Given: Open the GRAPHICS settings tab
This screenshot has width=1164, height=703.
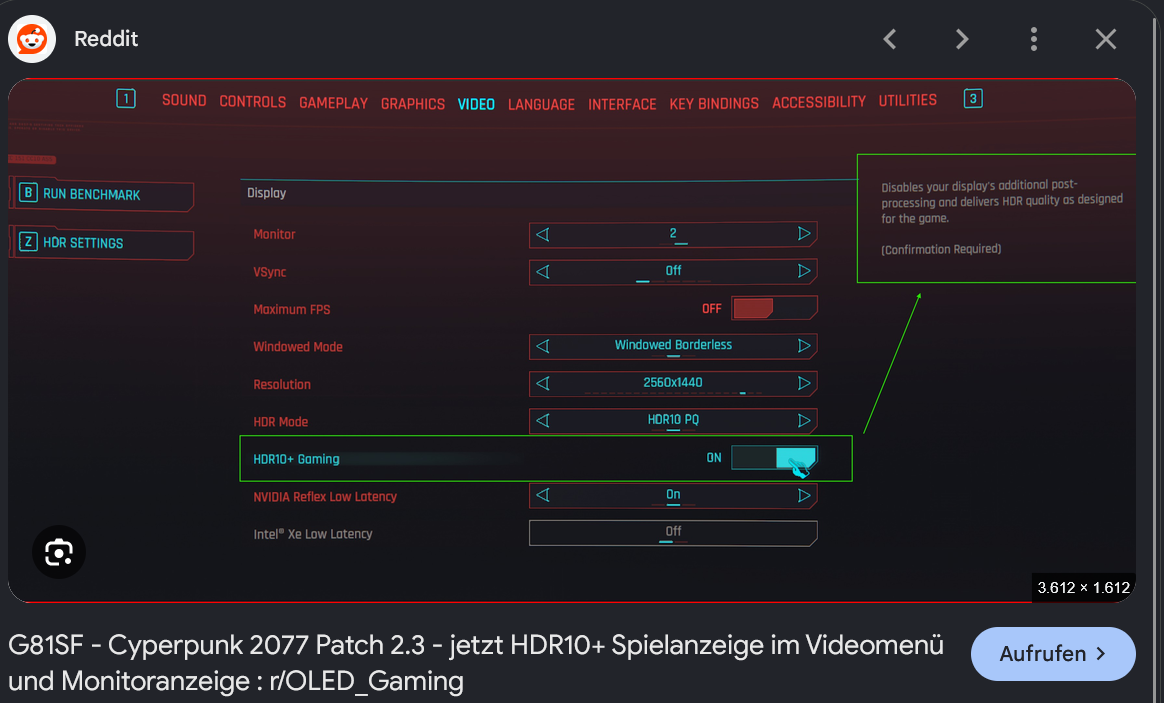Looking at the screenshot, I should [413, 104].
